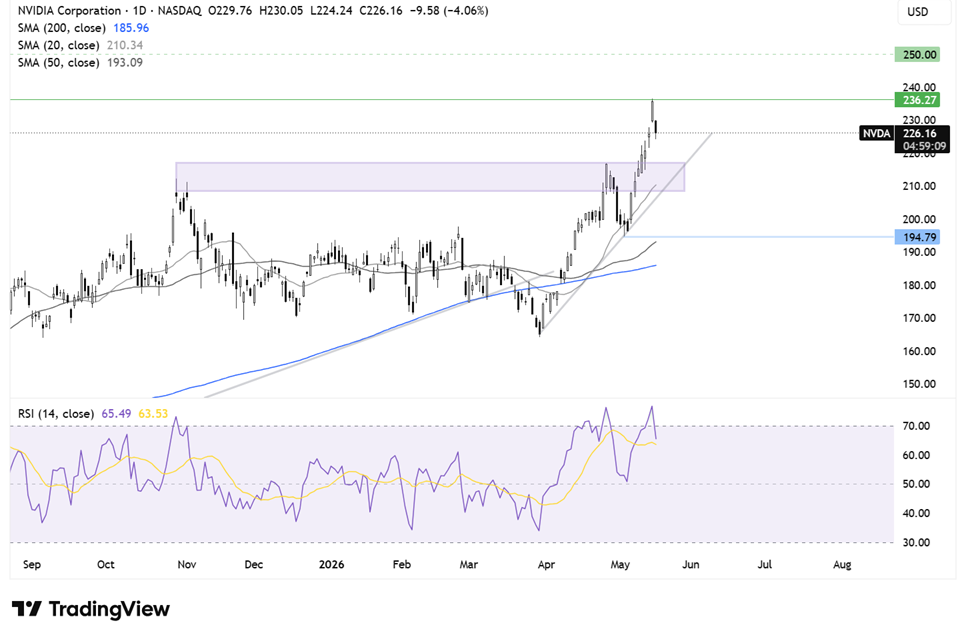Click the Nov label on time axis
The image size is (966, 639).
point(187,564)
